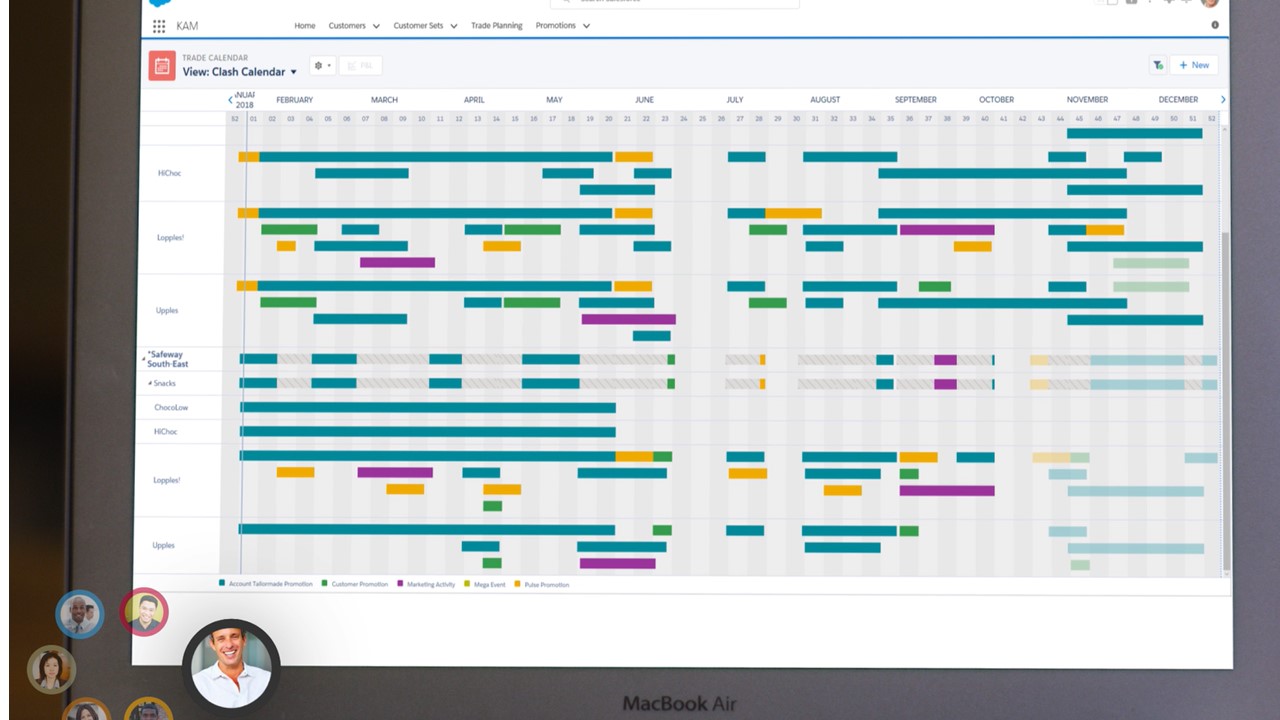Image resolution: width=1280 pixels, height=720 pixels.
Task: Click the info icon in the navigation bar
Action: (1215, 25)
